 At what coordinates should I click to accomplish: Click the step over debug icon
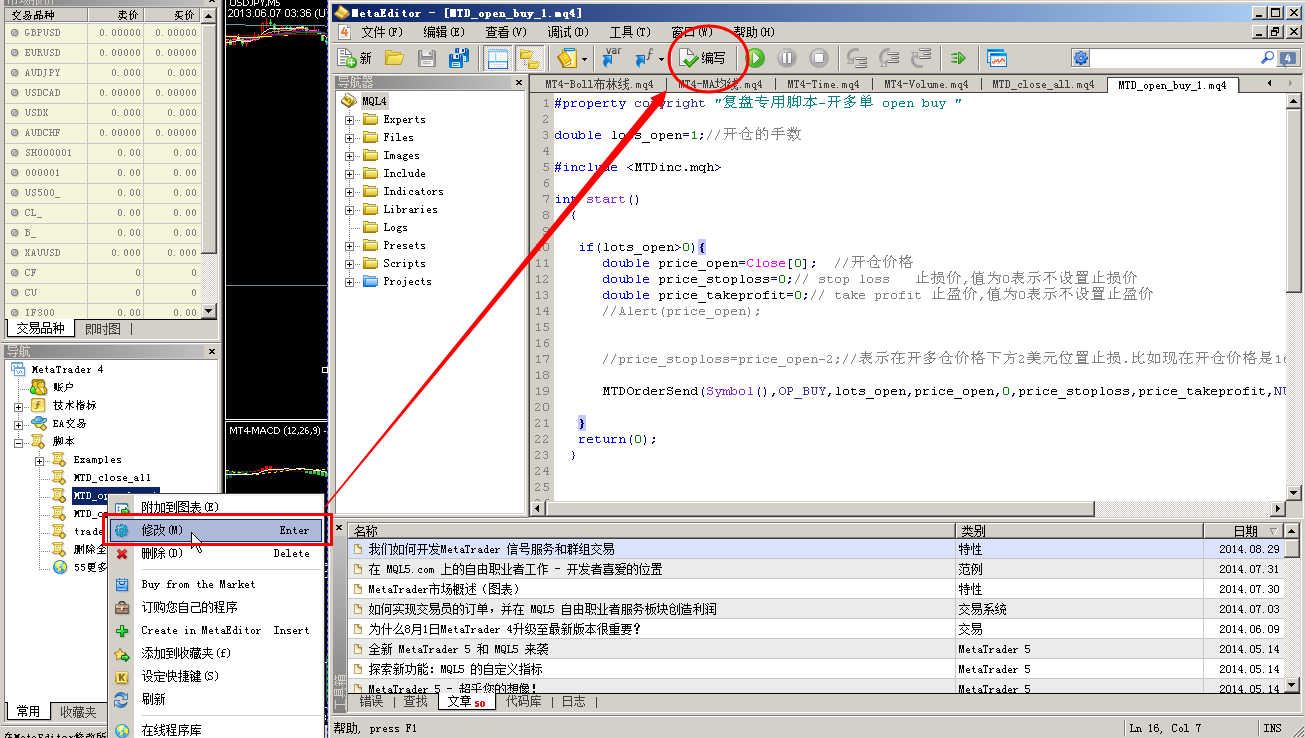[x=889, y=58]
